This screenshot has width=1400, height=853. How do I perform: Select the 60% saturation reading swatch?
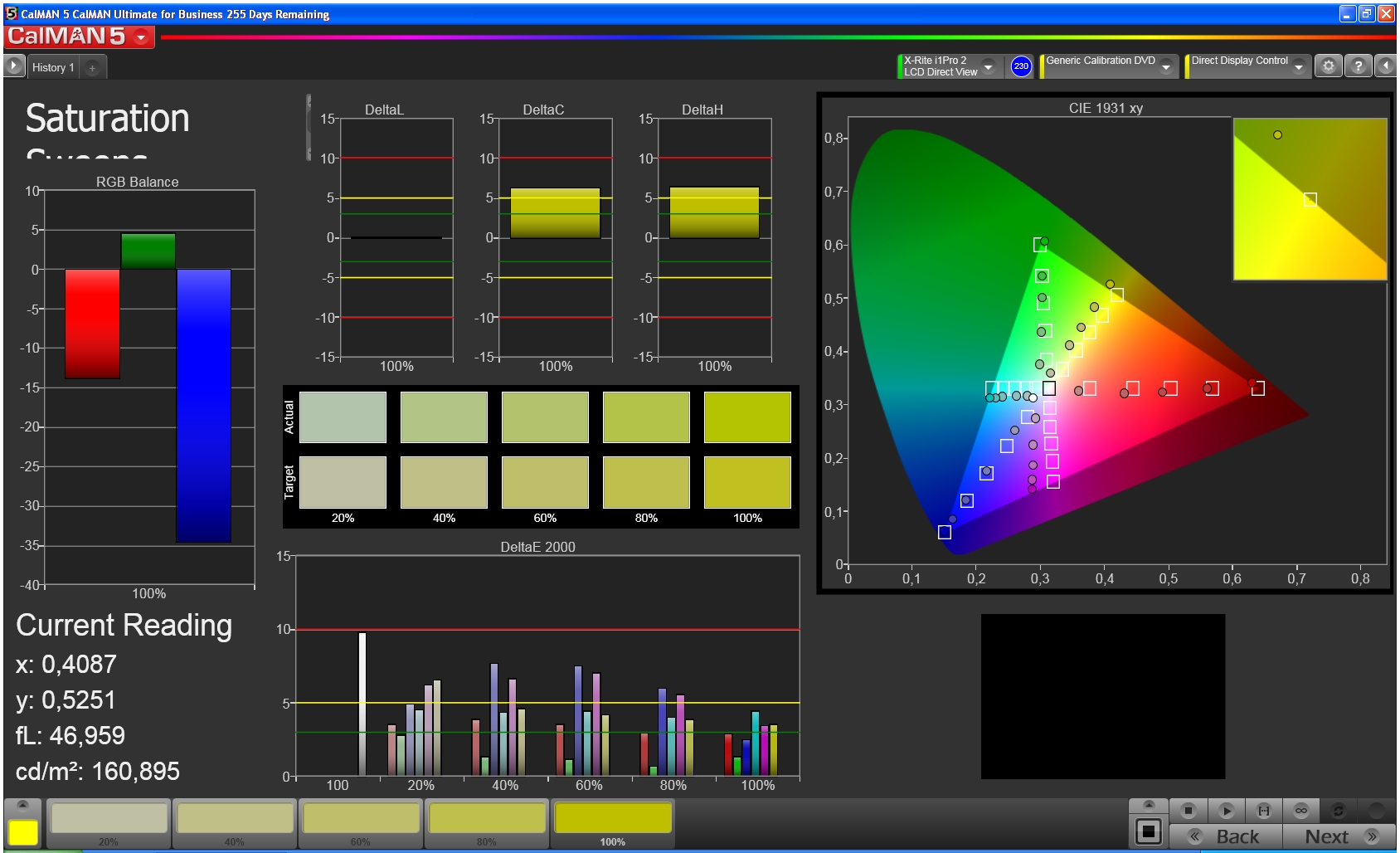[x=361, y=823]
